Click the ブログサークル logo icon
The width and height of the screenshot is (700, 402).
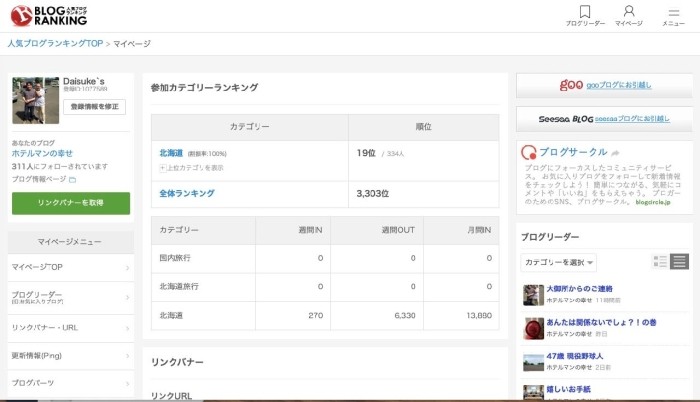[529, 152]
